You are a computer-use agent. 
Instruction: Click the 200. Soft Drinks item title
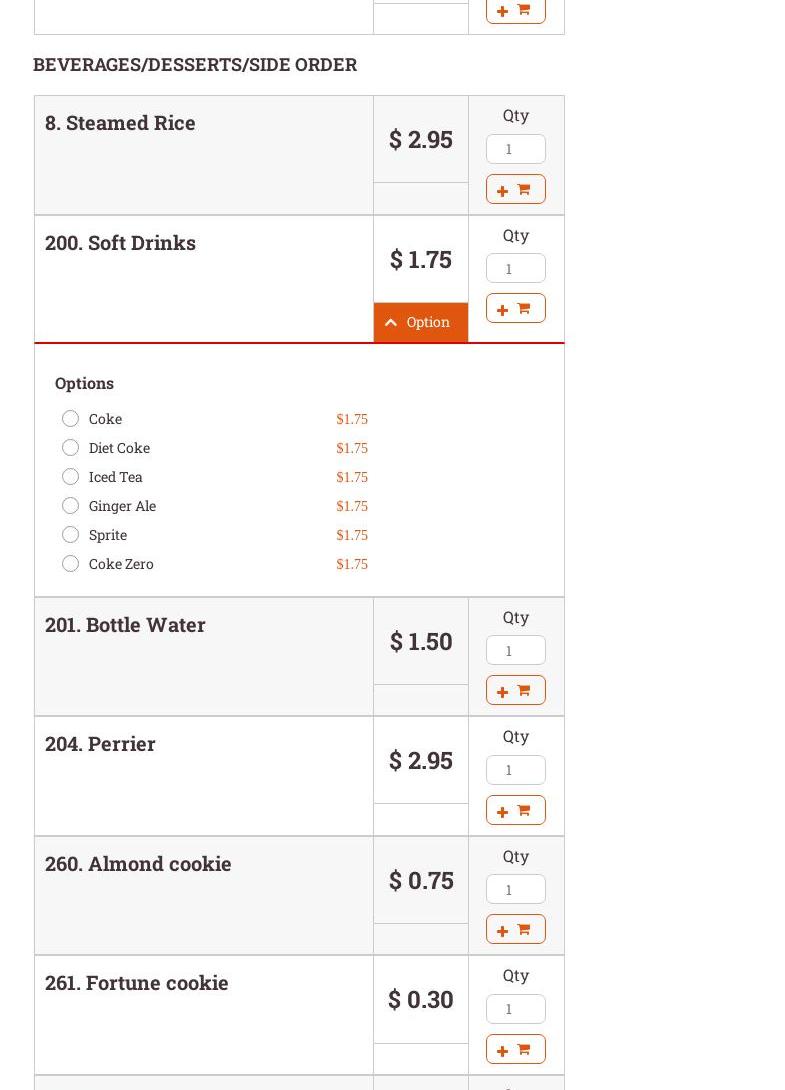coord(120,242)
